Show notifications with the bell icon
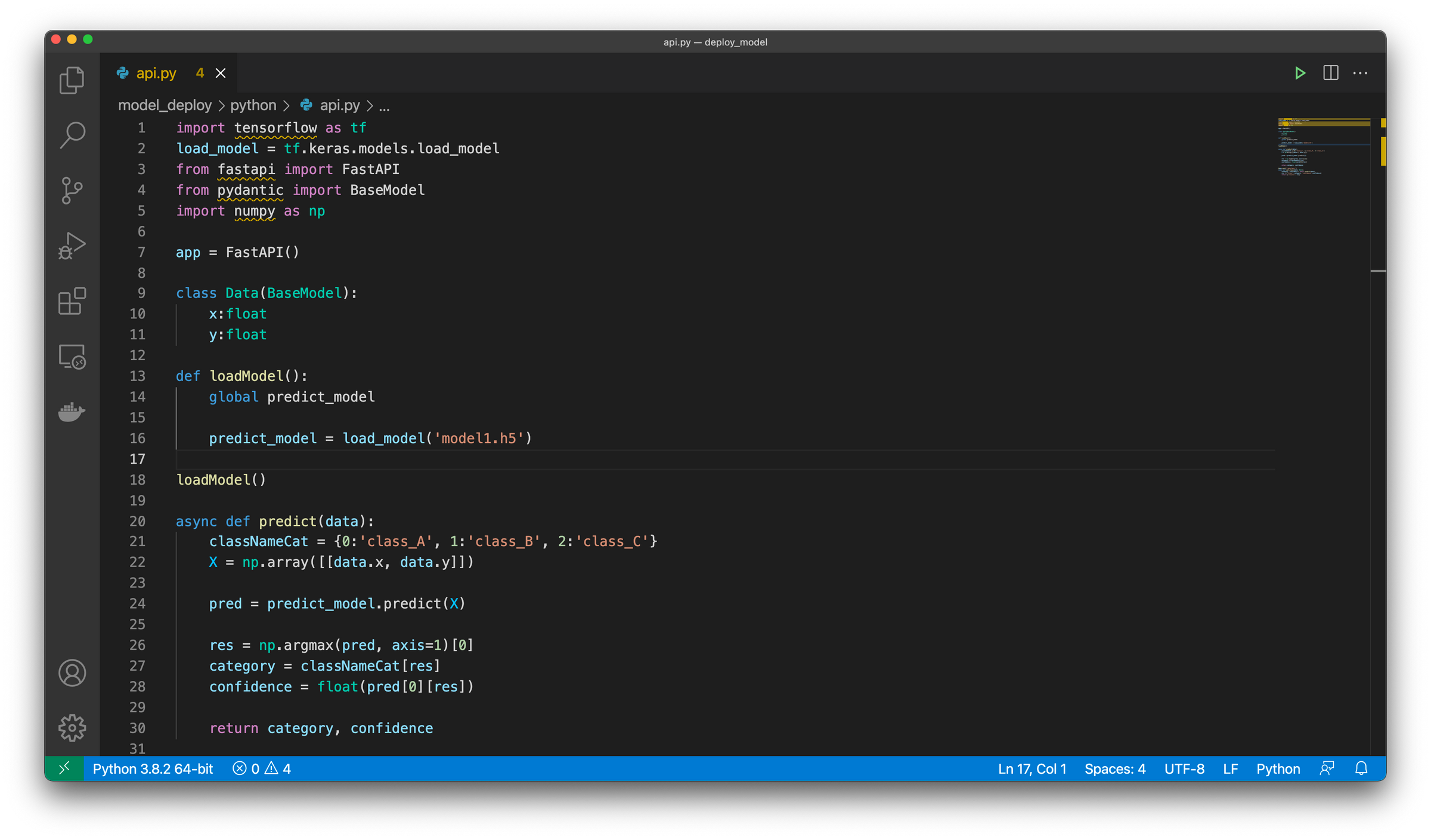The width and height of the screenshot is (1431, 840). 1362,768
